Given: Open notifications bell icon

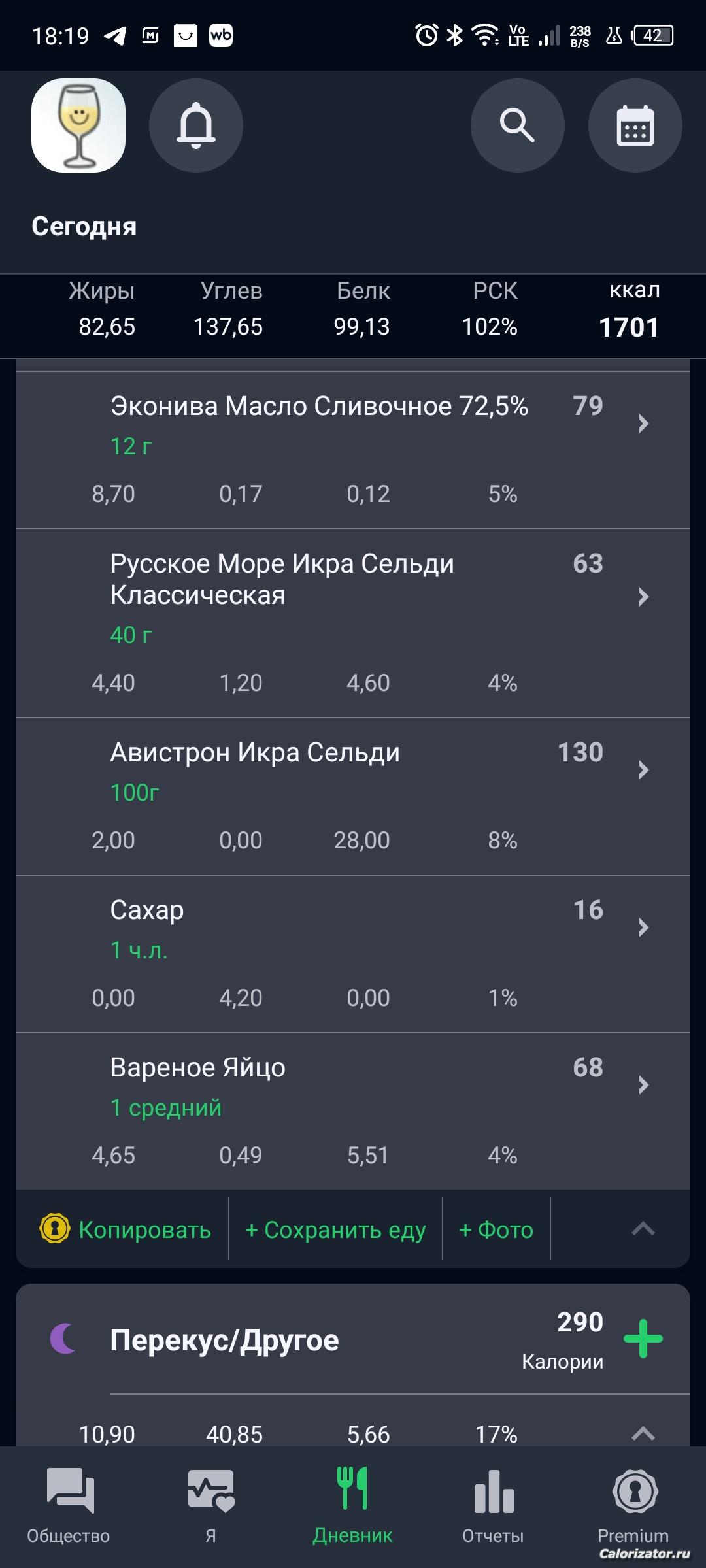Looking at the screenshot, I should pos(196,125).
